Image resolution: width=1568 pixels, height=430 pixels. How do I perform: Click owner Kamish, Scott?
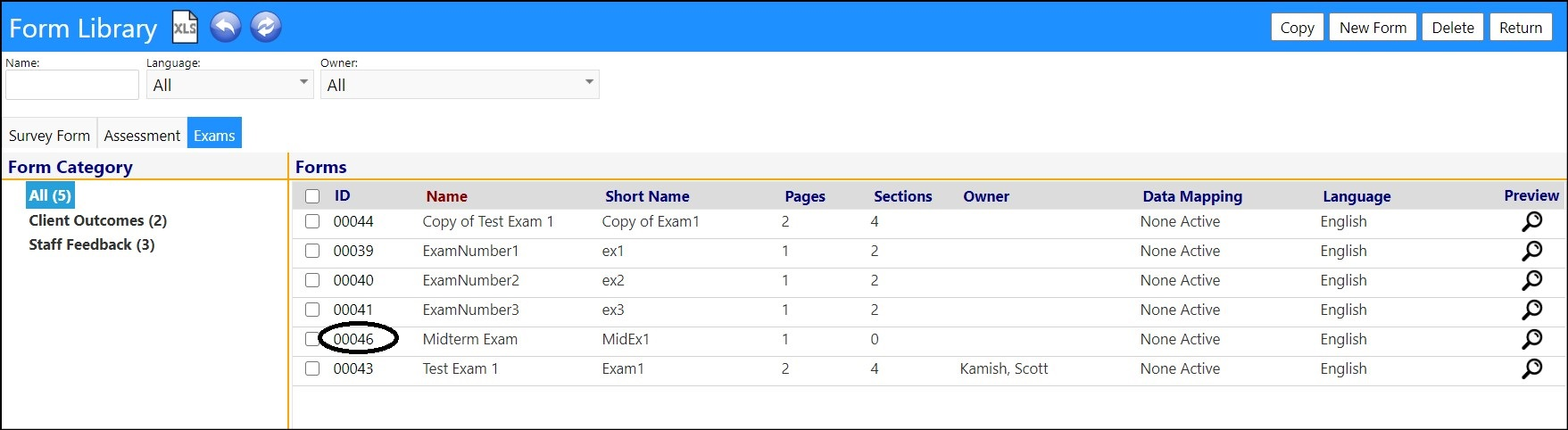[x=1004, y=368]
